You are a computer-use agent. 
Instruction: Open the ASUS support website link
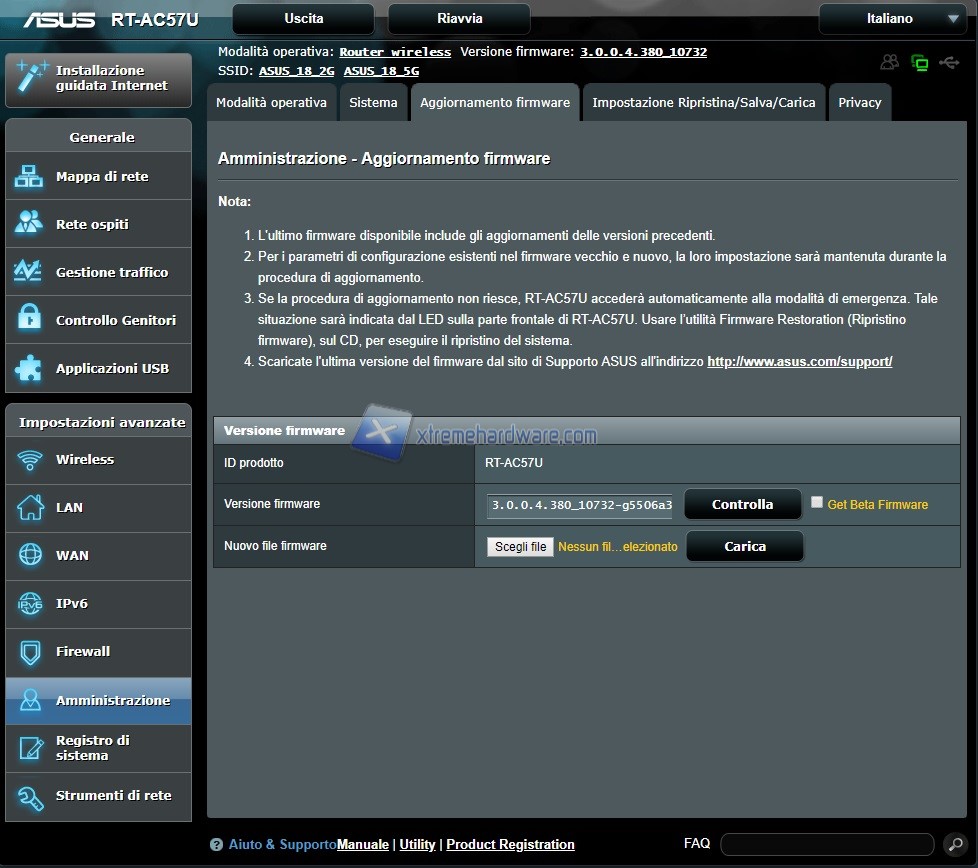coord(799,362)
